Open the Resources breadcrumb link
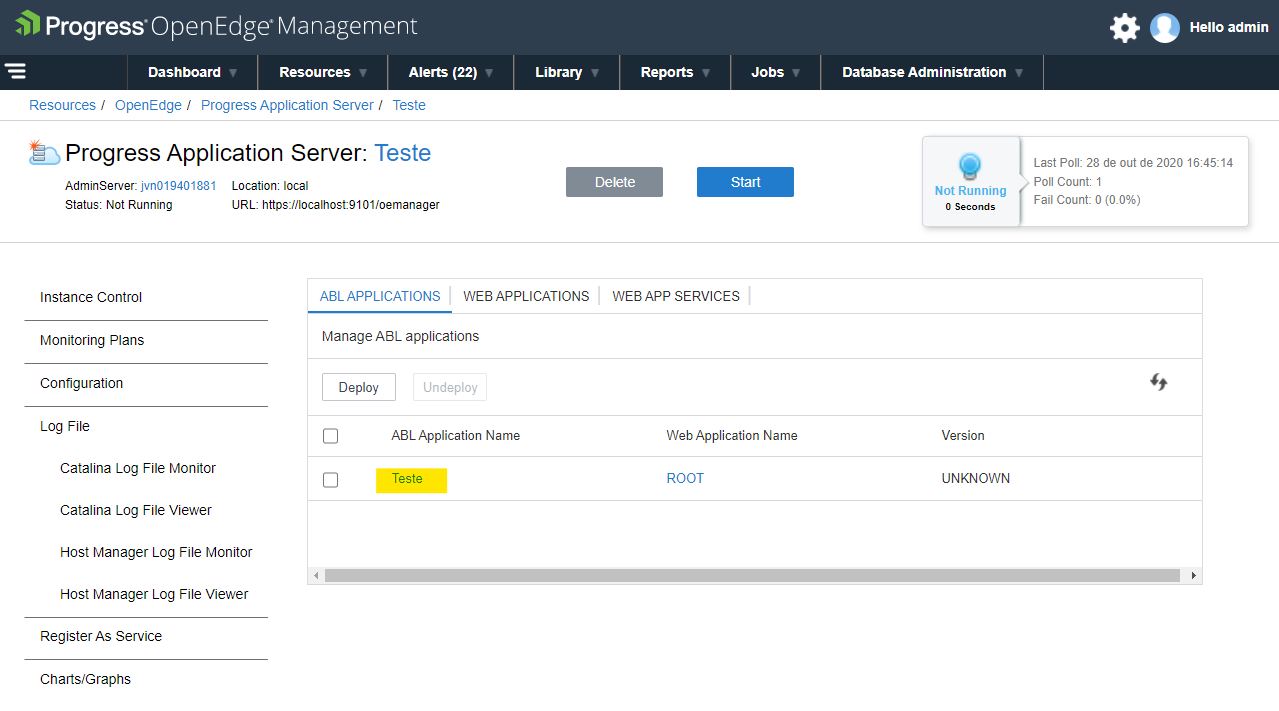 click(x=62, y=105)
